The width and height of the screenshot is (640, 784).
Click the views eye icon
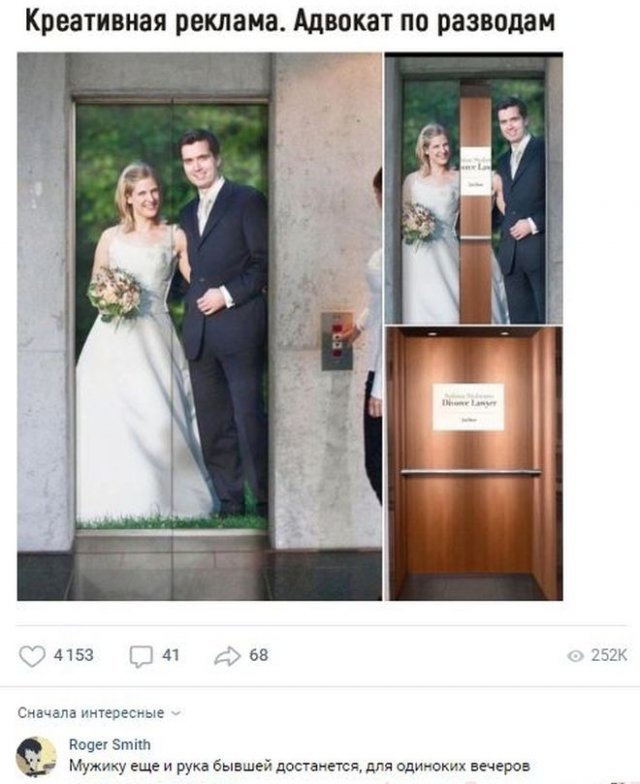click(576, 656)
